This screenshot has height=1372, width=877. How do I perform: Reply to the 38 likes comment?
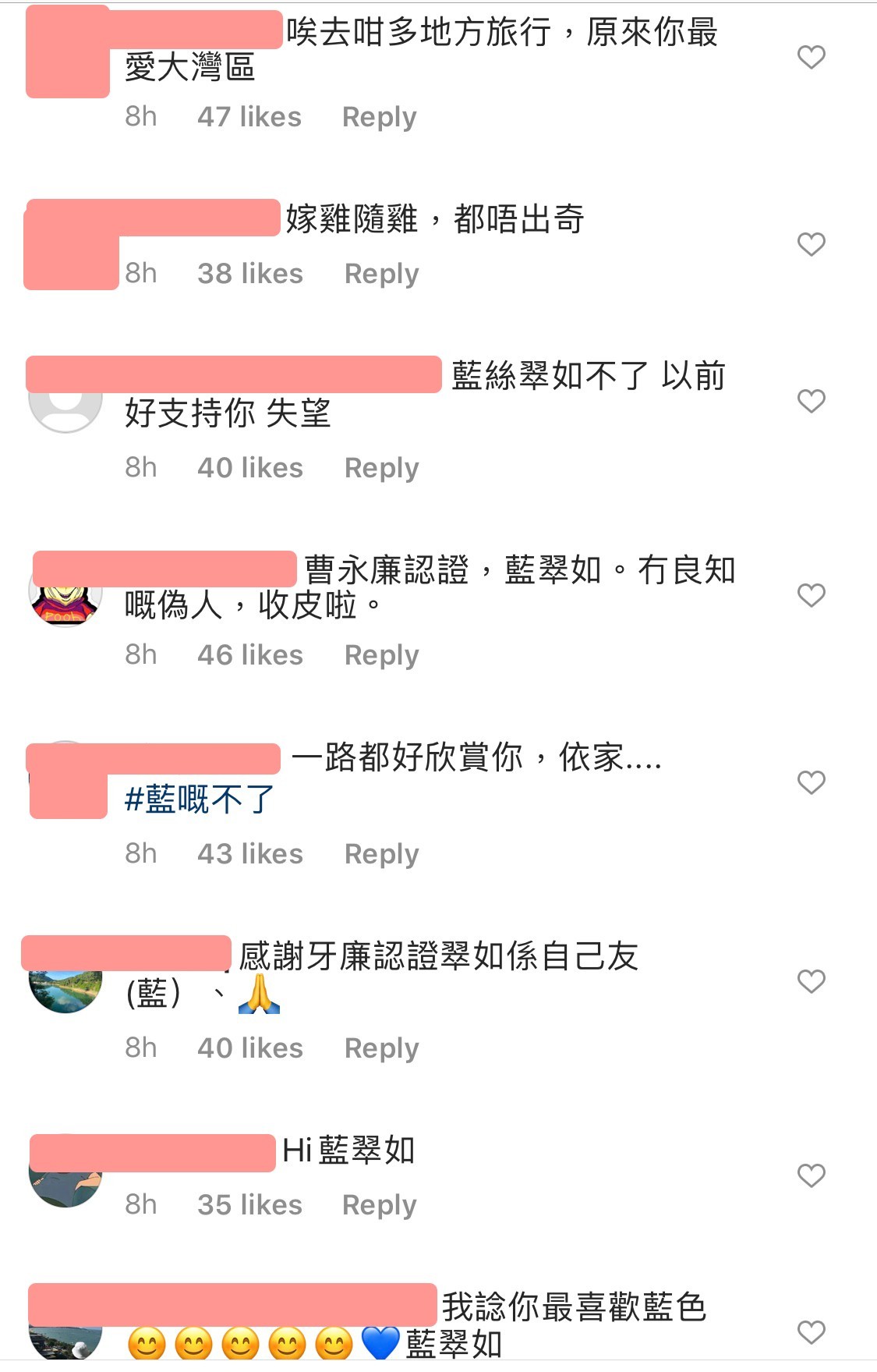(382, 274)
